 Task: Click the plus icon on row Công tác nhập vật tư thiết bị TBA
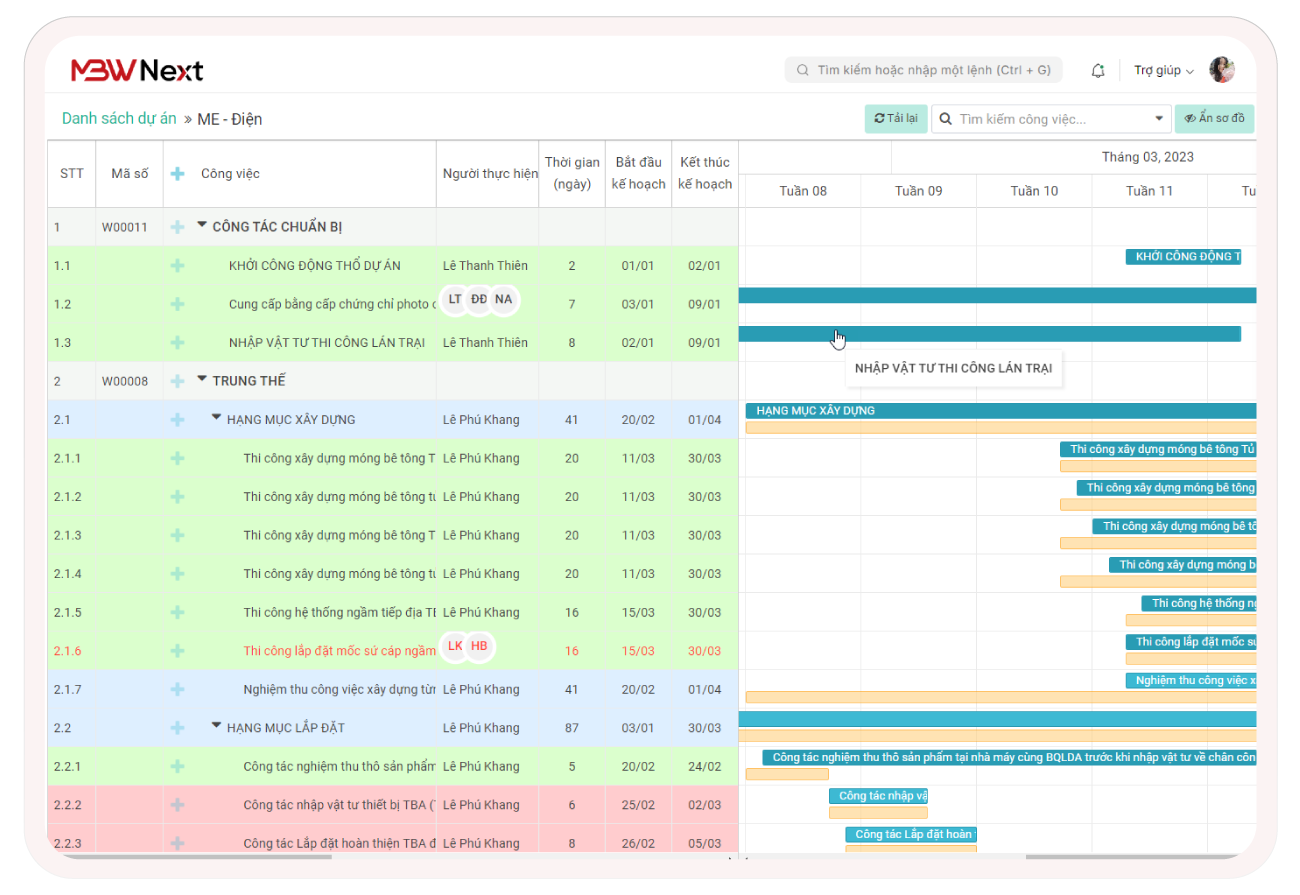177,804
